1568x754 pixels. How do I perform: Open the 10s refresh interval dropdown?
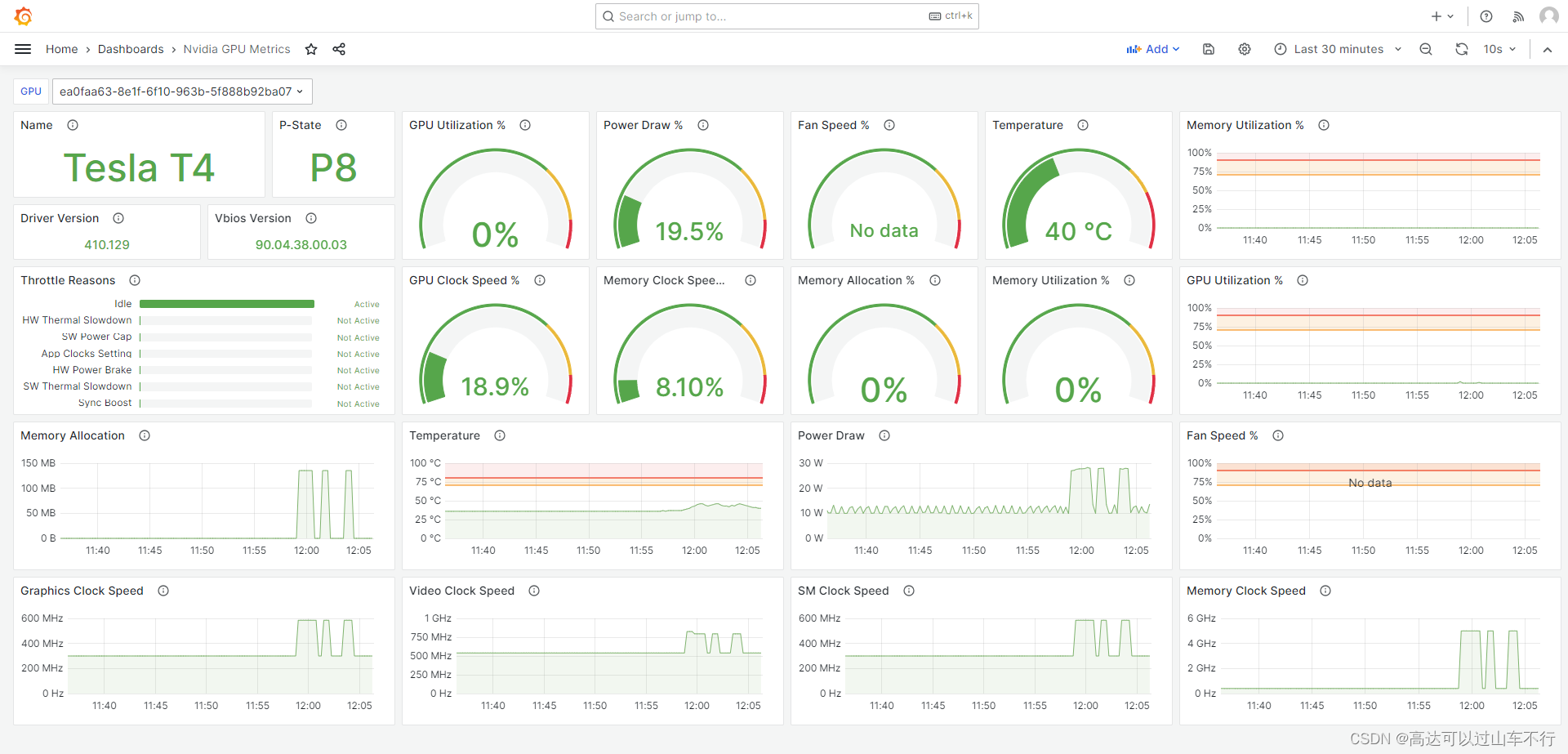(1499, 49)
